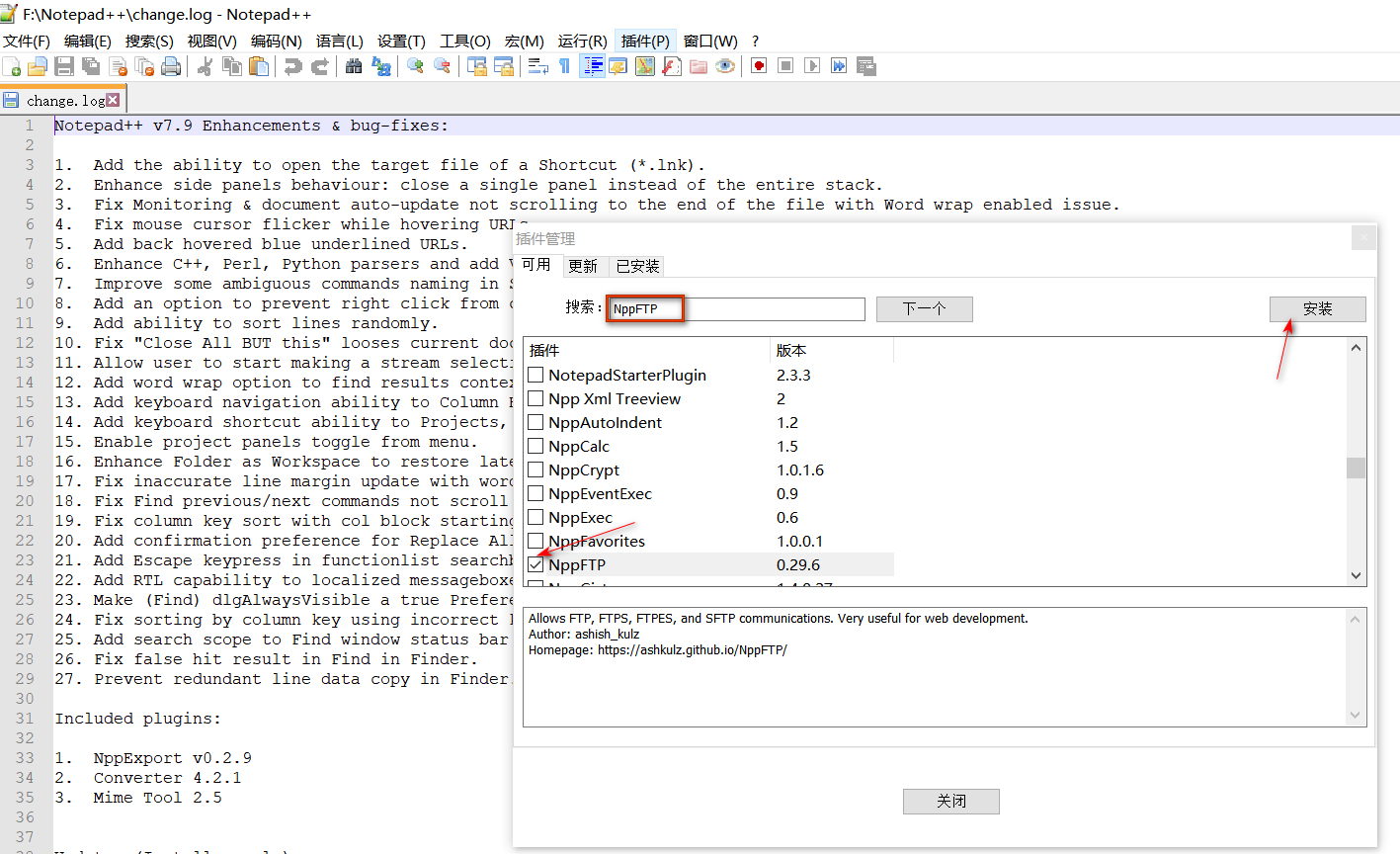Screen dimensions: 1400x854
Task: Click the 版本 column header
Action: point(832,350)
